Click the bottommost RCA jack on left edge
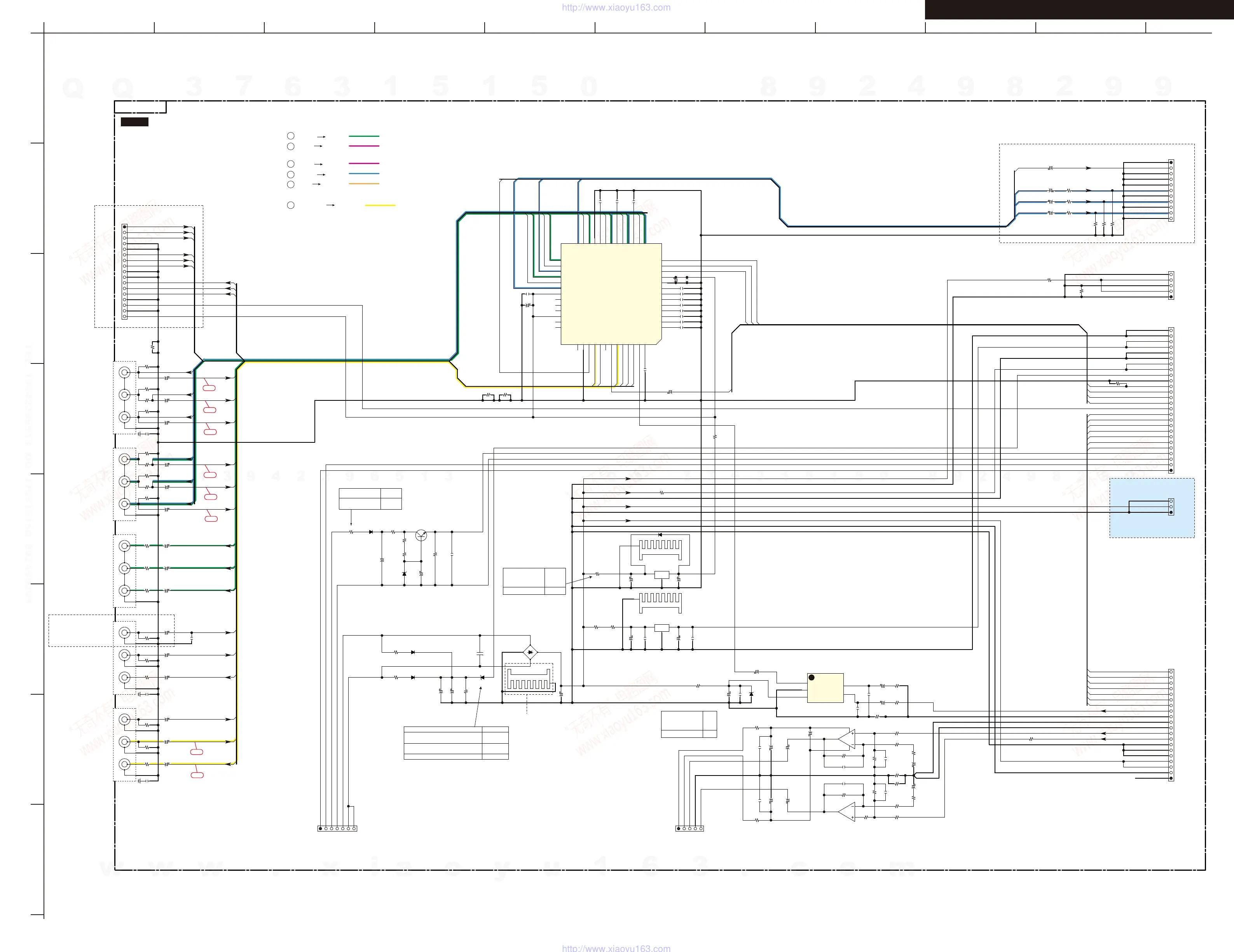The height and width of the screenshot is (952, 1234). [124, 764]
